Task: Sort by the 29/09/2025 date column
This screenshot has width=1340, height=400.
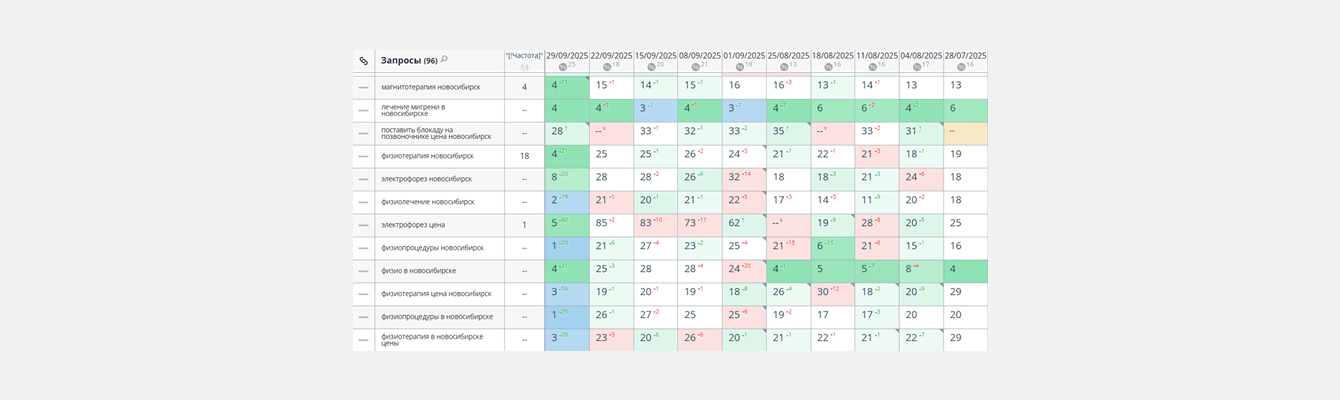Action: pyautogui.click(x=567, y=55)
